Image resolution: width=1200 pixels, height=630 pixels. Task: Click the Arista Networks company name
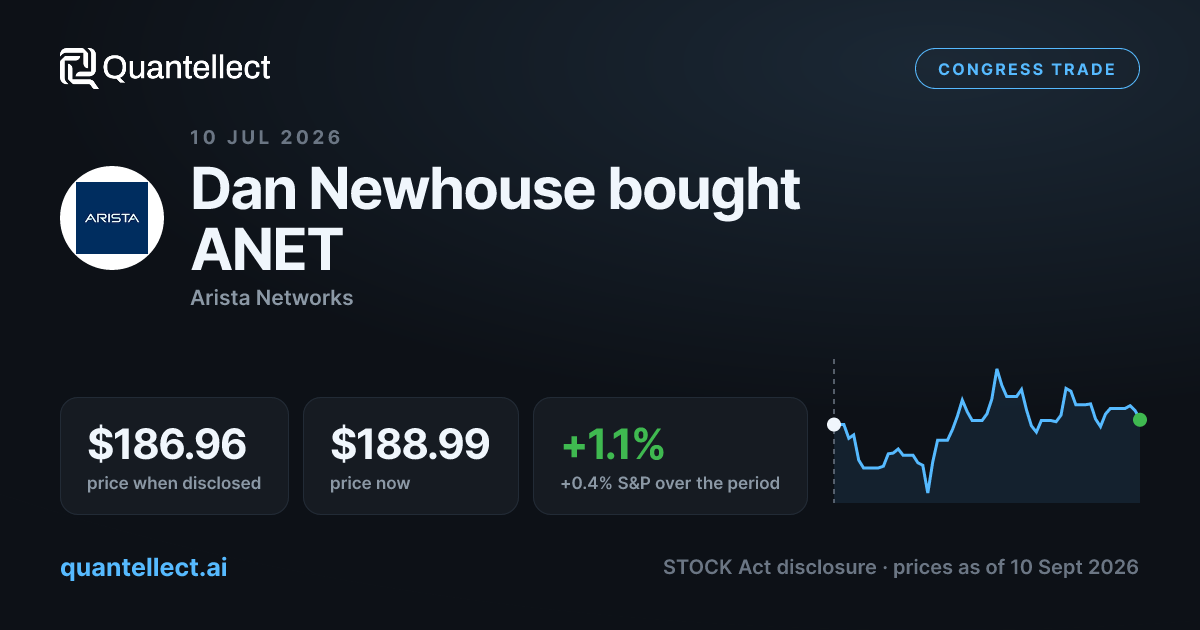click(x=272, y=297)
